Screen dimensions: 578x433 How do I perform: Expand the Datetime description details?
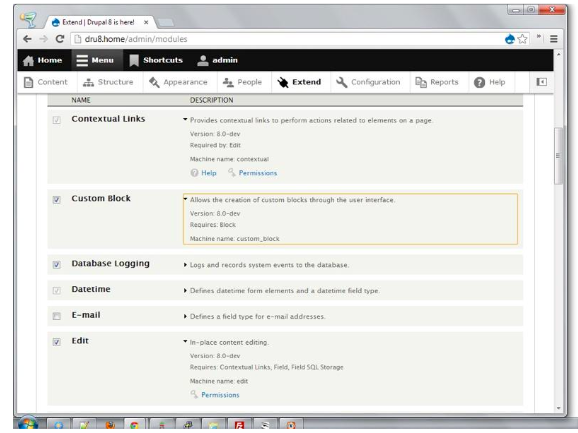coord(185,290)
